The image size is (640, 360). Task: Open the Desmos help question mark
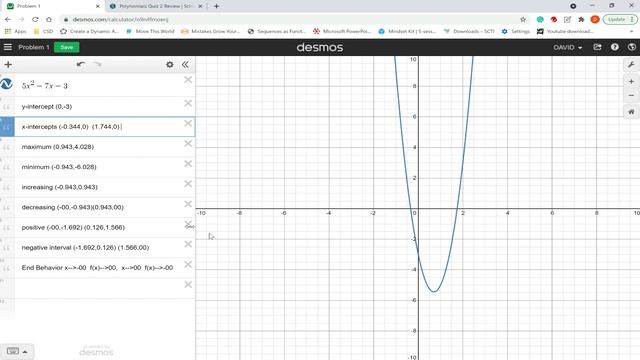click(615, 47)
